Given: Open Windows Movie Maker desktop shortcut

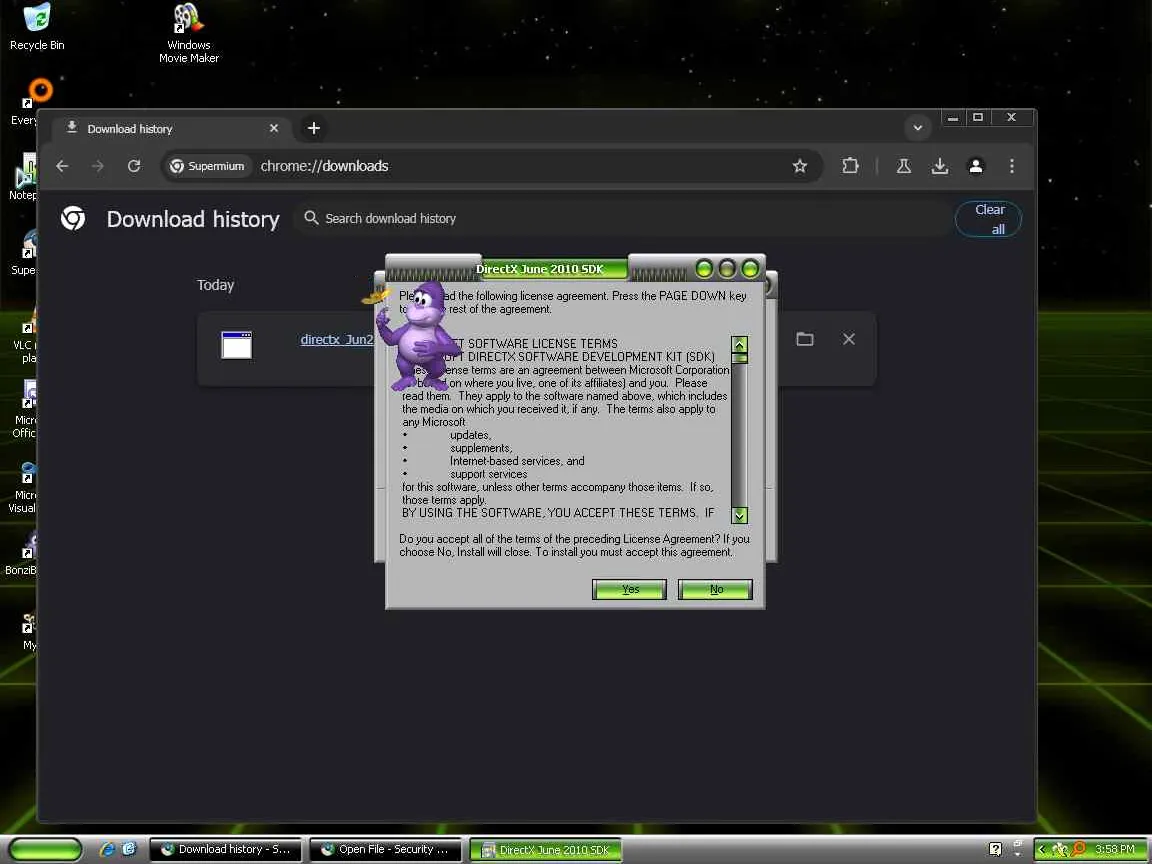Looking at the screenshot, I should [189, 32].
